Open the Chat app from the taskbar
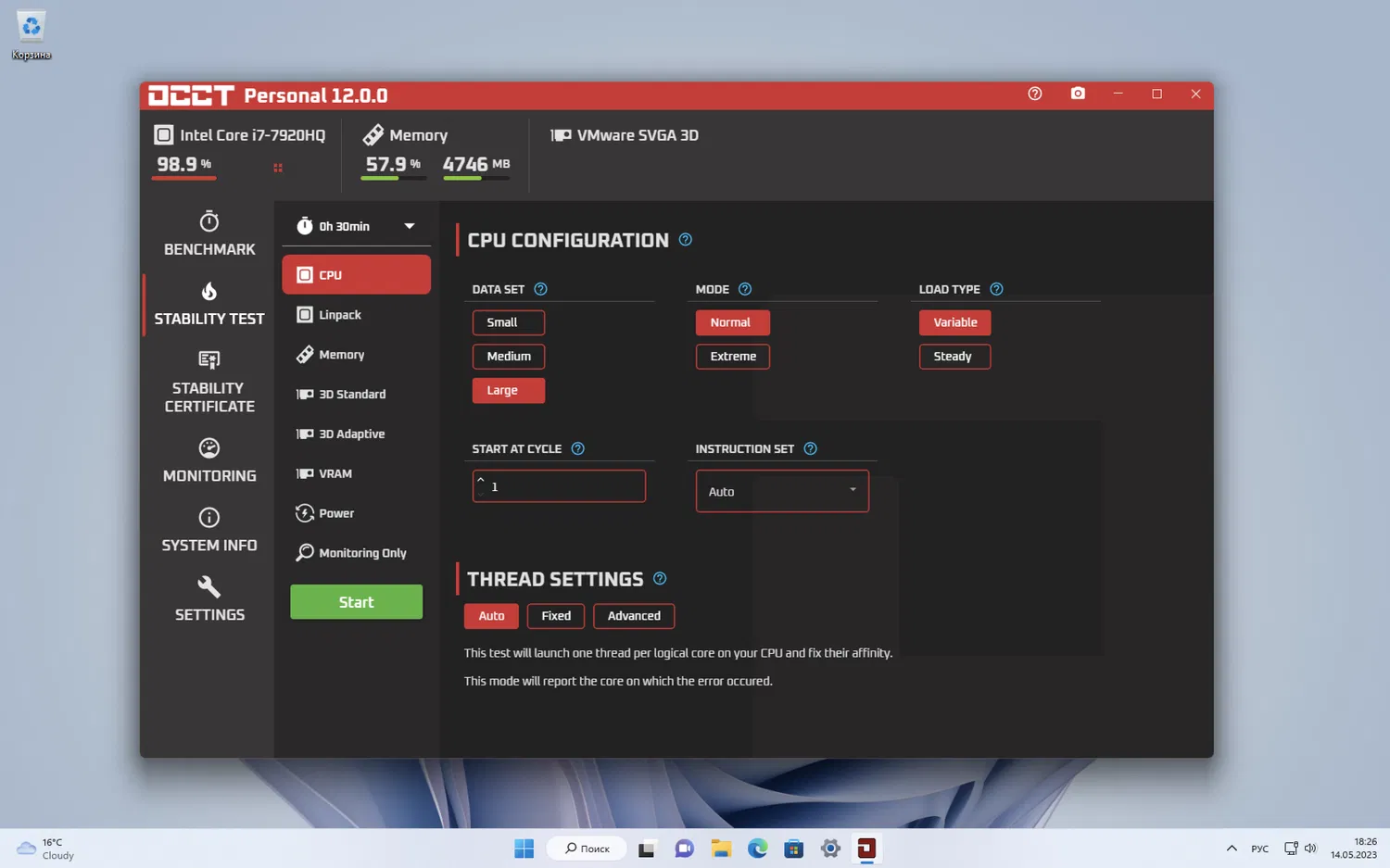 point(684,849)
